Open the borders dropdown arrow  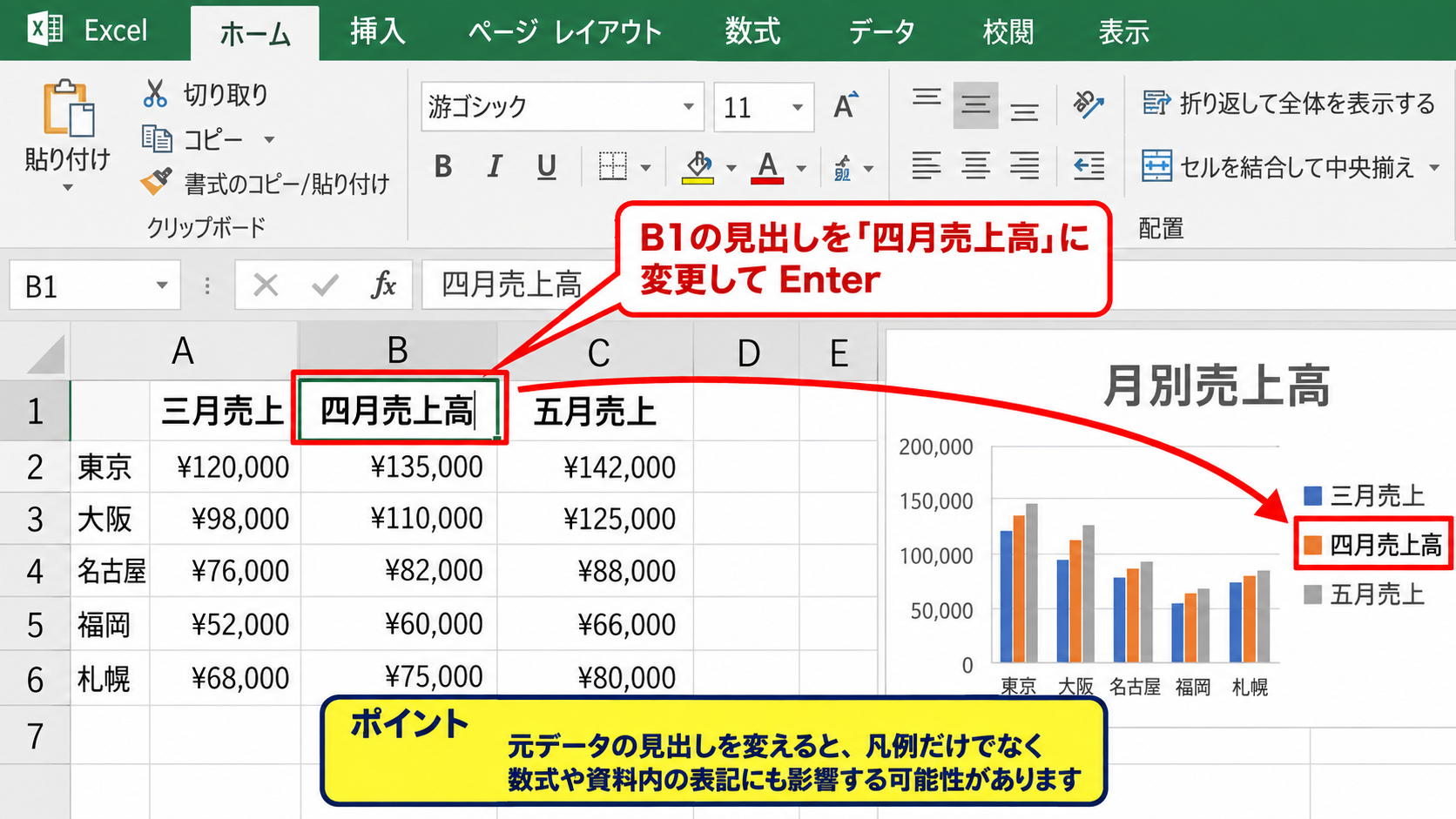(645, 167)
